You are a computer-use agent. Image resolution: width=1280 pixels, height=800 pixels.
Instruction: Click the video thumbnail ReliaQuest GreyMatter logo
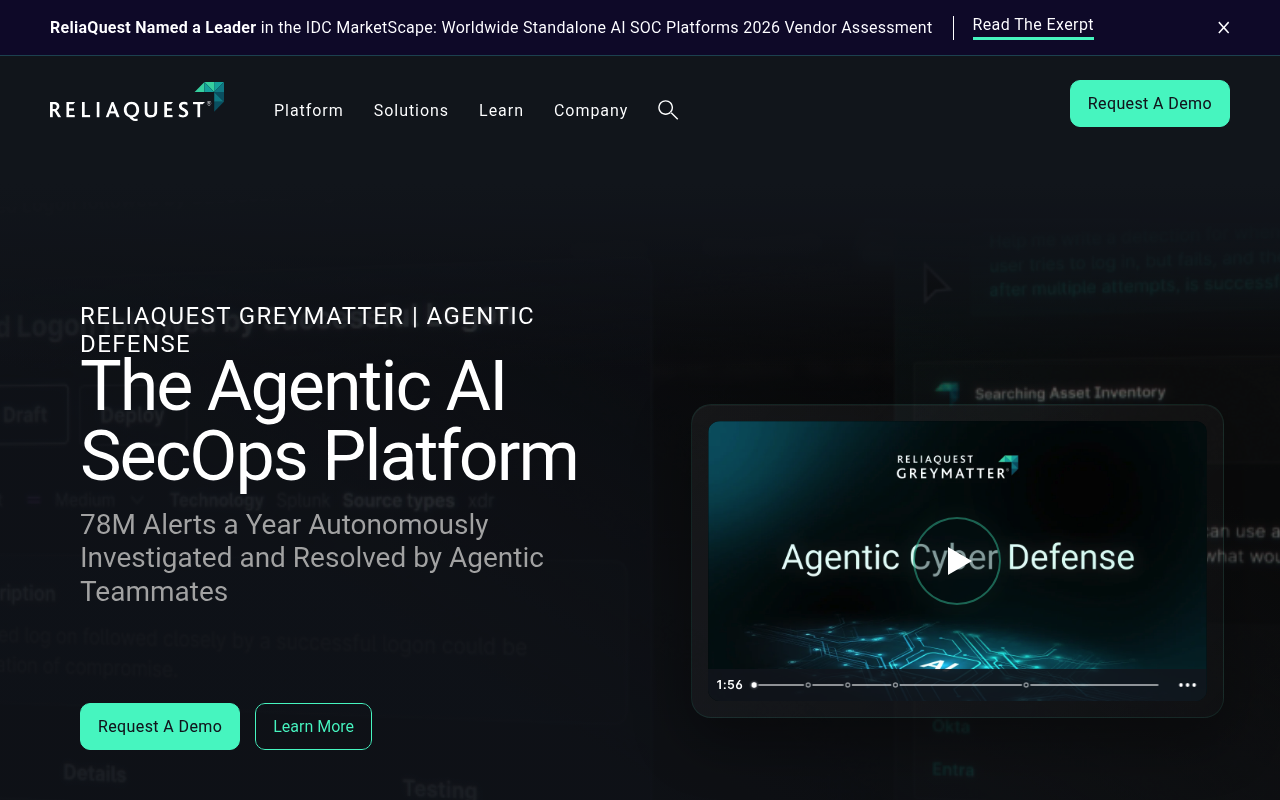click(x=957, y=467)
